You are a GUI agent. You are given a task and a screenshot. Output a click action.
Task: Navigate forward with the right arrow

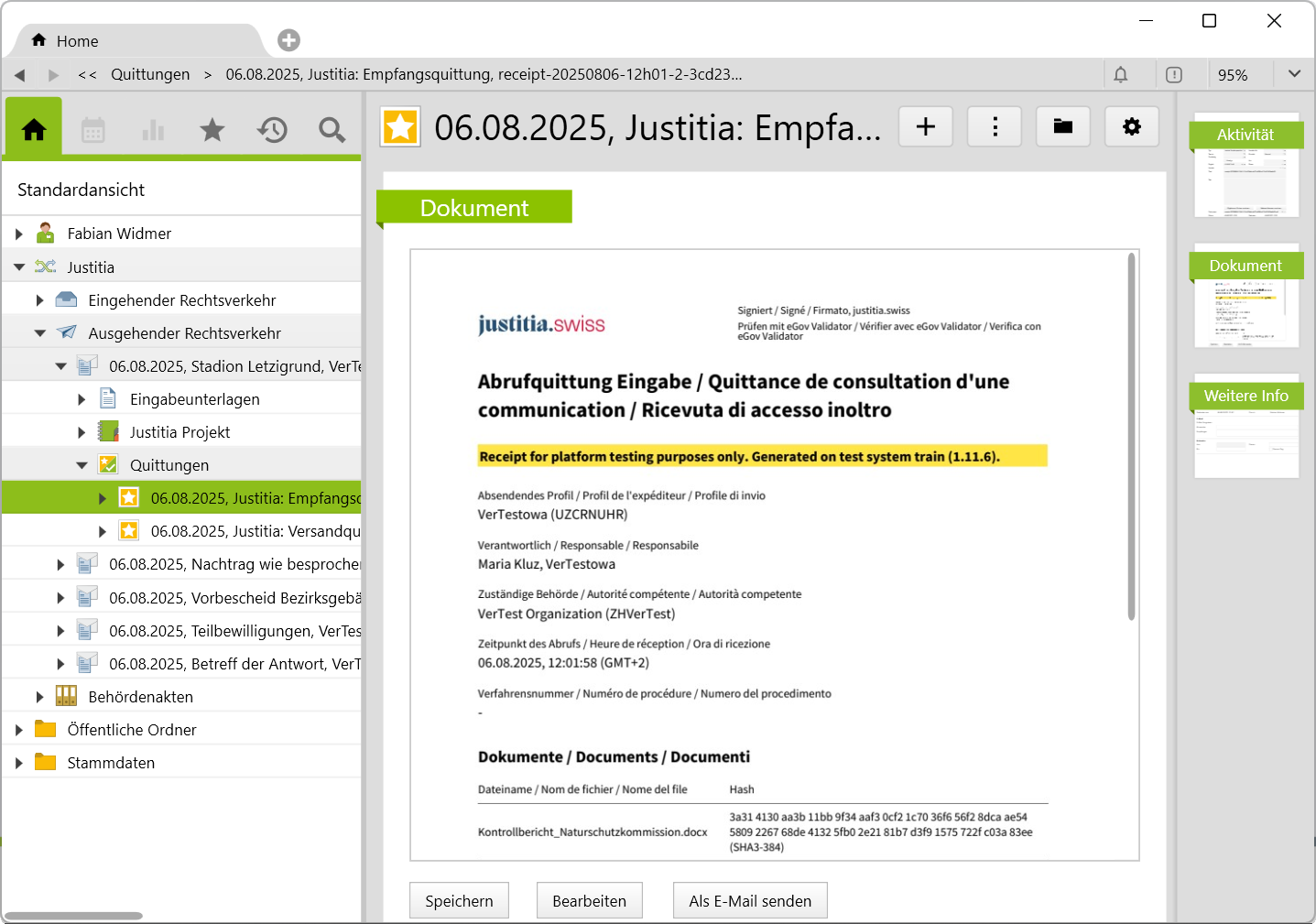[x=53, y=75]
